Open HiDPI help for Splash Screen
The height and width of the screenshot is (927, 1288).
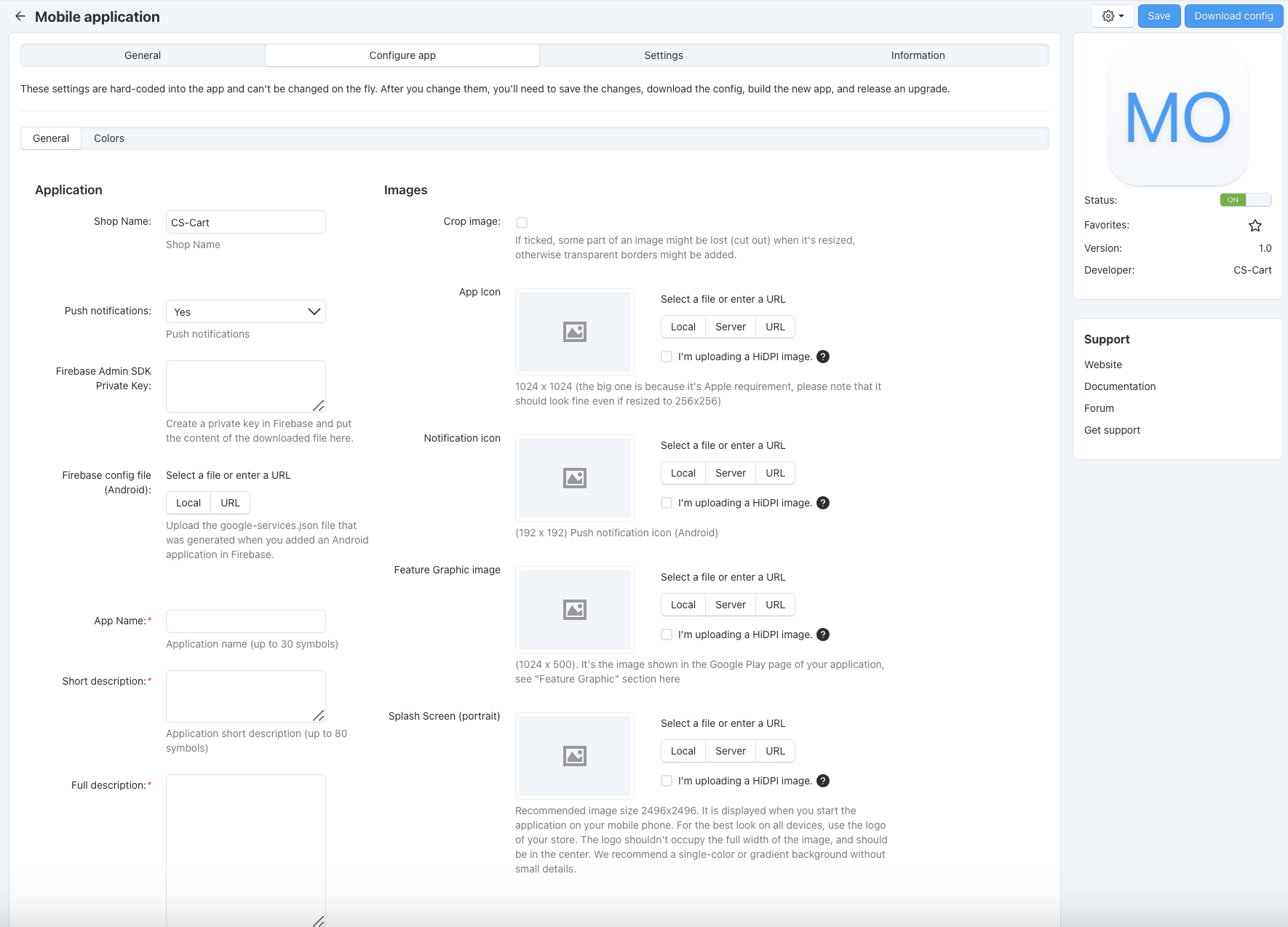point(823,781)
